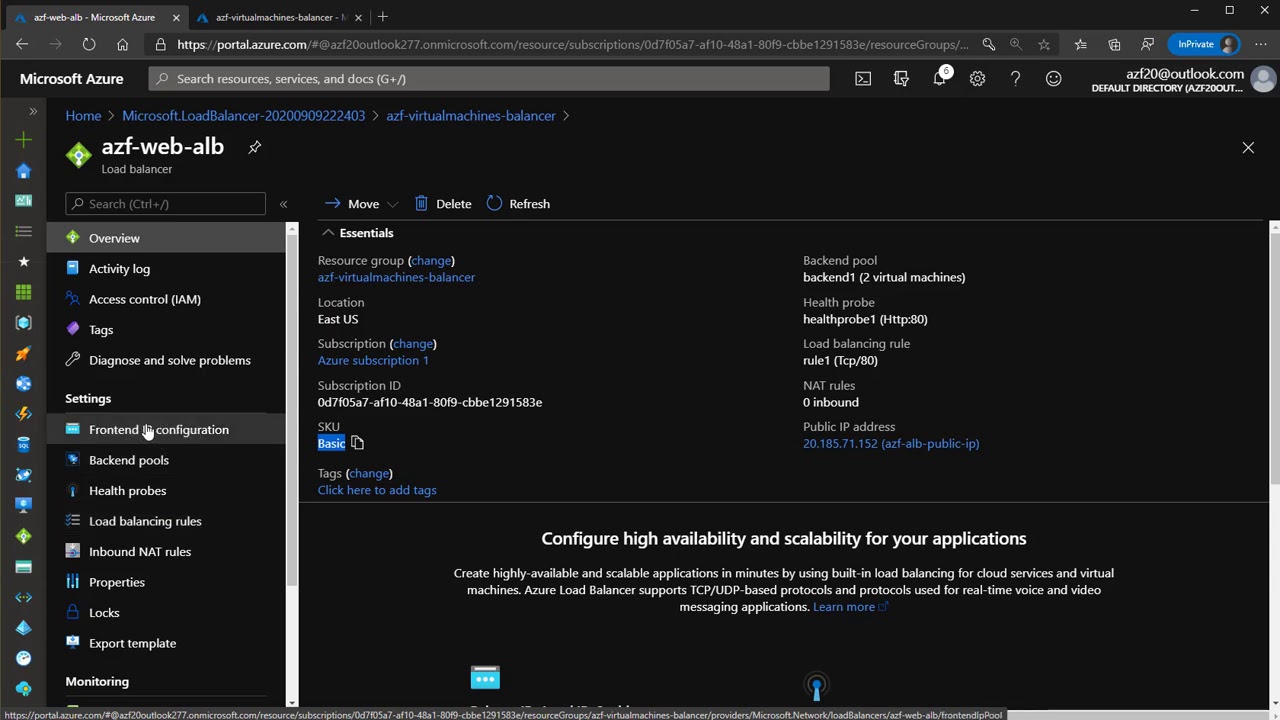Screen dimensions: 1280x720
Task: Pin azf-web-alb to the dashboard
Action: tap(255, 147)
